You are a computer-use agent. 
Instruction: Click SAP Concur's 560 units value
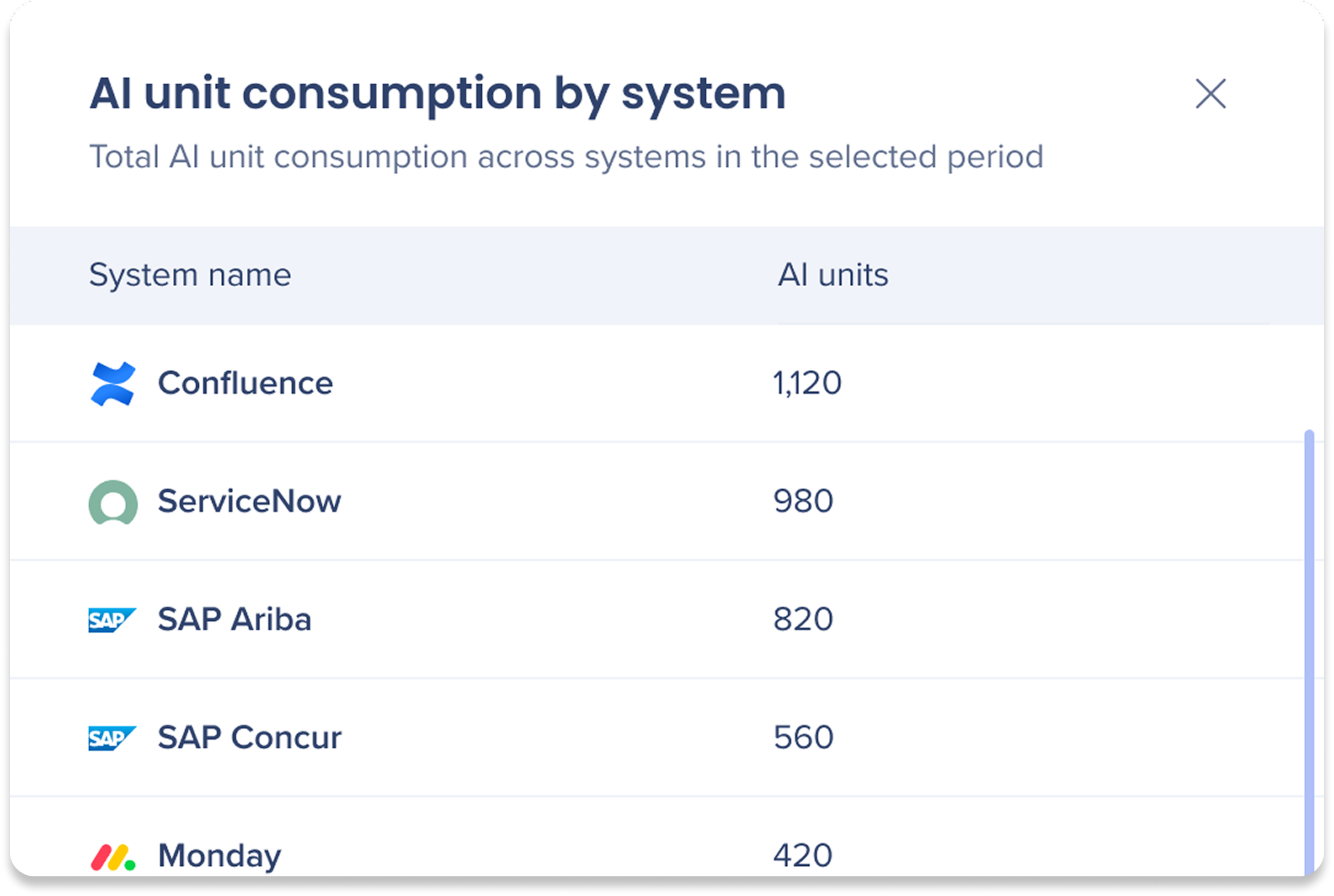tap(803, 737)
